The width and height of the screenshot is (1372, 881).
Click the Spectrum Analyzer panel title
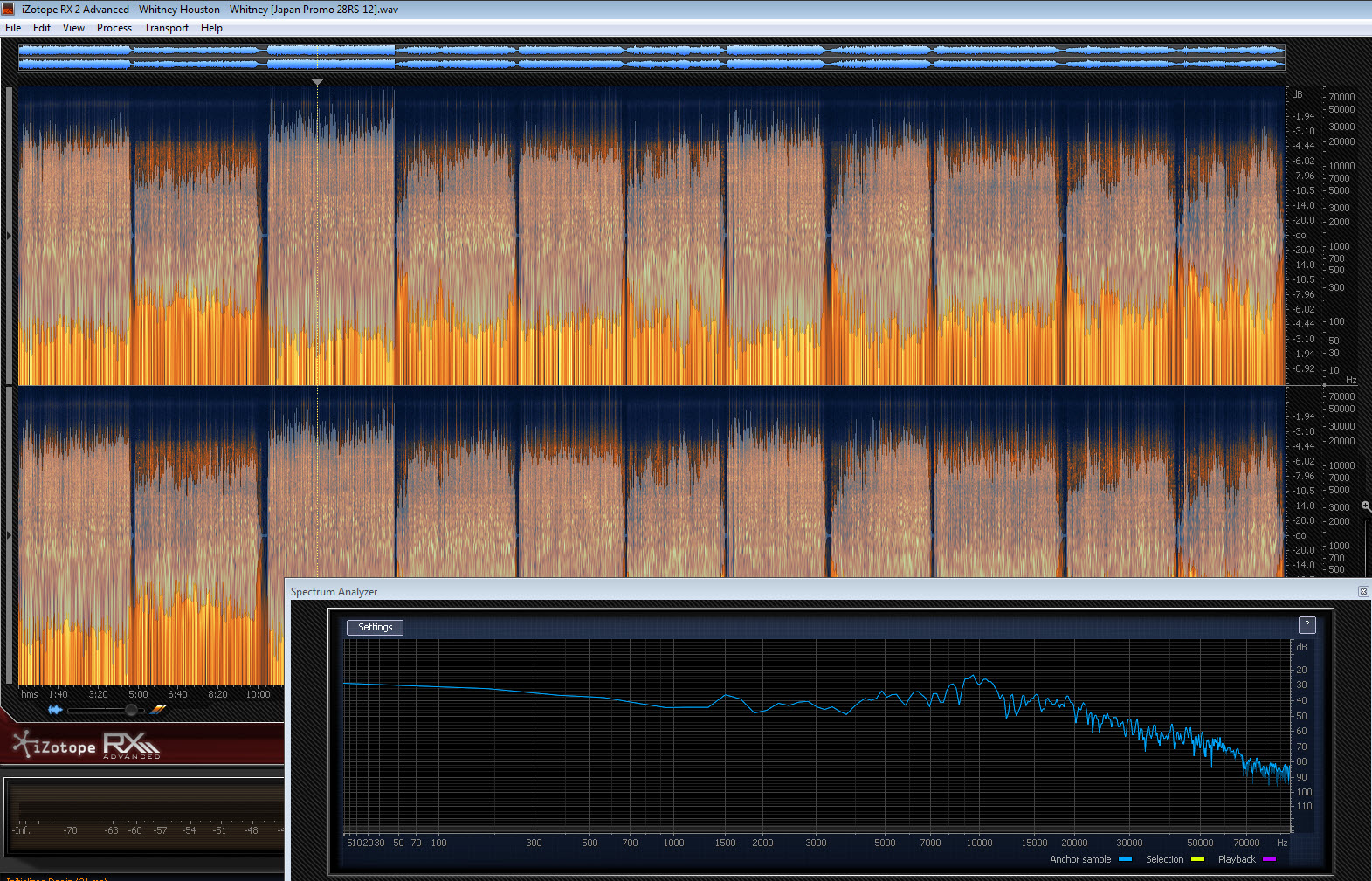tap(334, 592)
